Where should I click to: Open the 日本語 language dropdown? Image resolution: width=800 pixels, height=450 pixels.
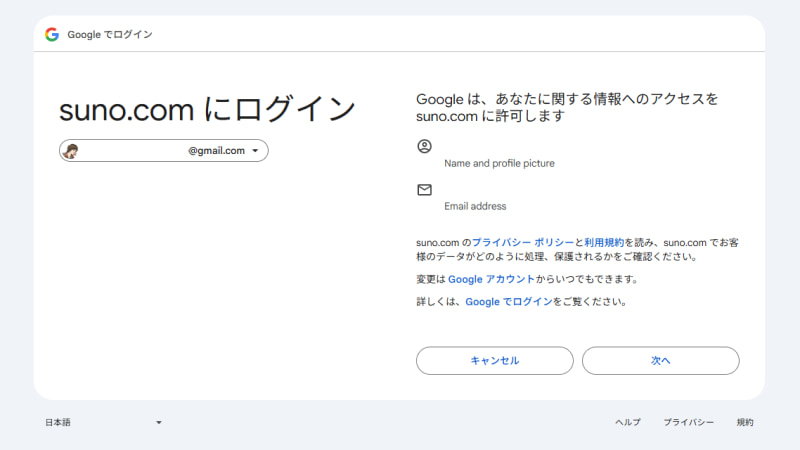(100, 422)
